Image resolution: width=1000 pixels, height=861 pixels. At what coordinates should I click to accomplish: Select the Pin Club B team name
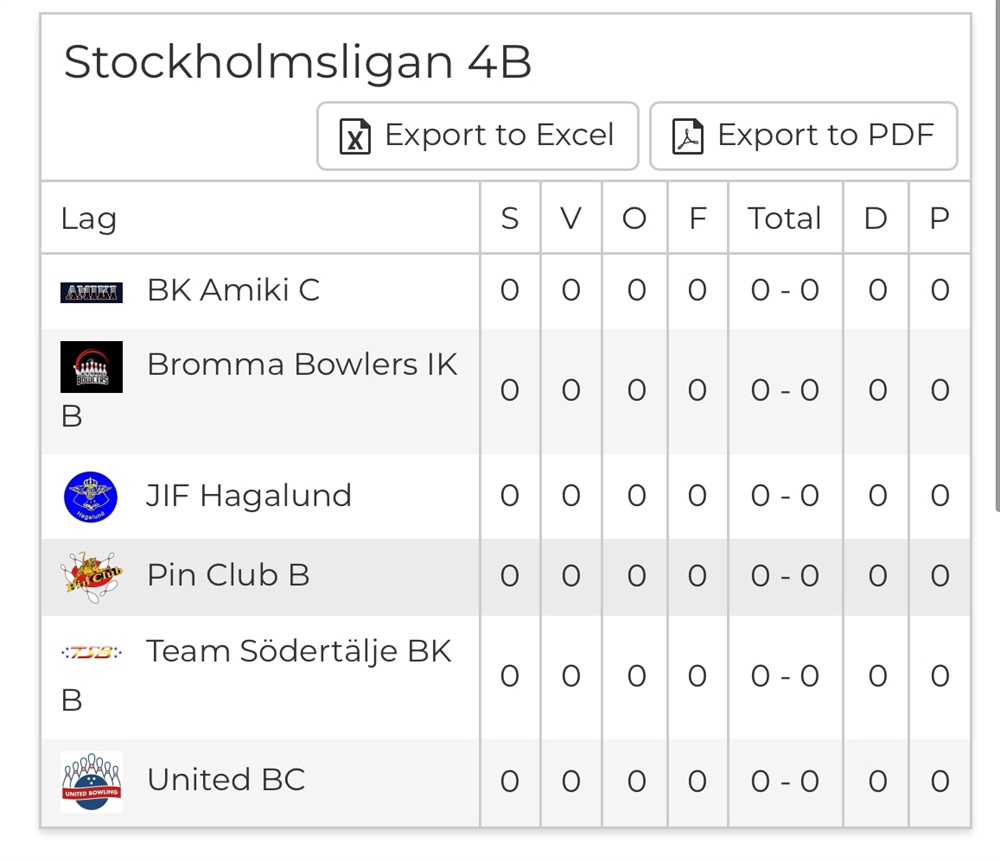click(x=228, y=575)
